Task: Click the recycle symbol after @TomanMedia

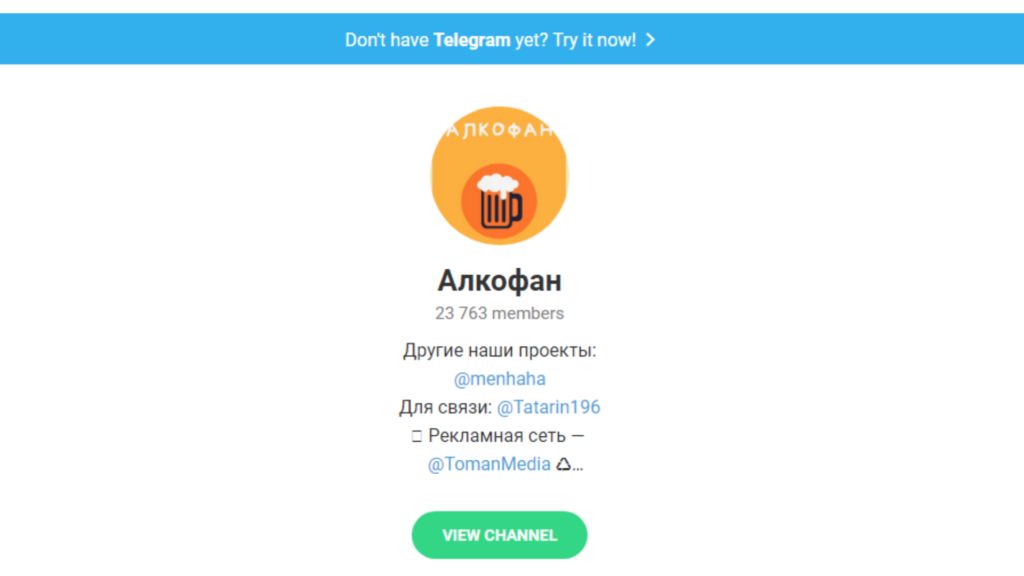Action: 563,464
